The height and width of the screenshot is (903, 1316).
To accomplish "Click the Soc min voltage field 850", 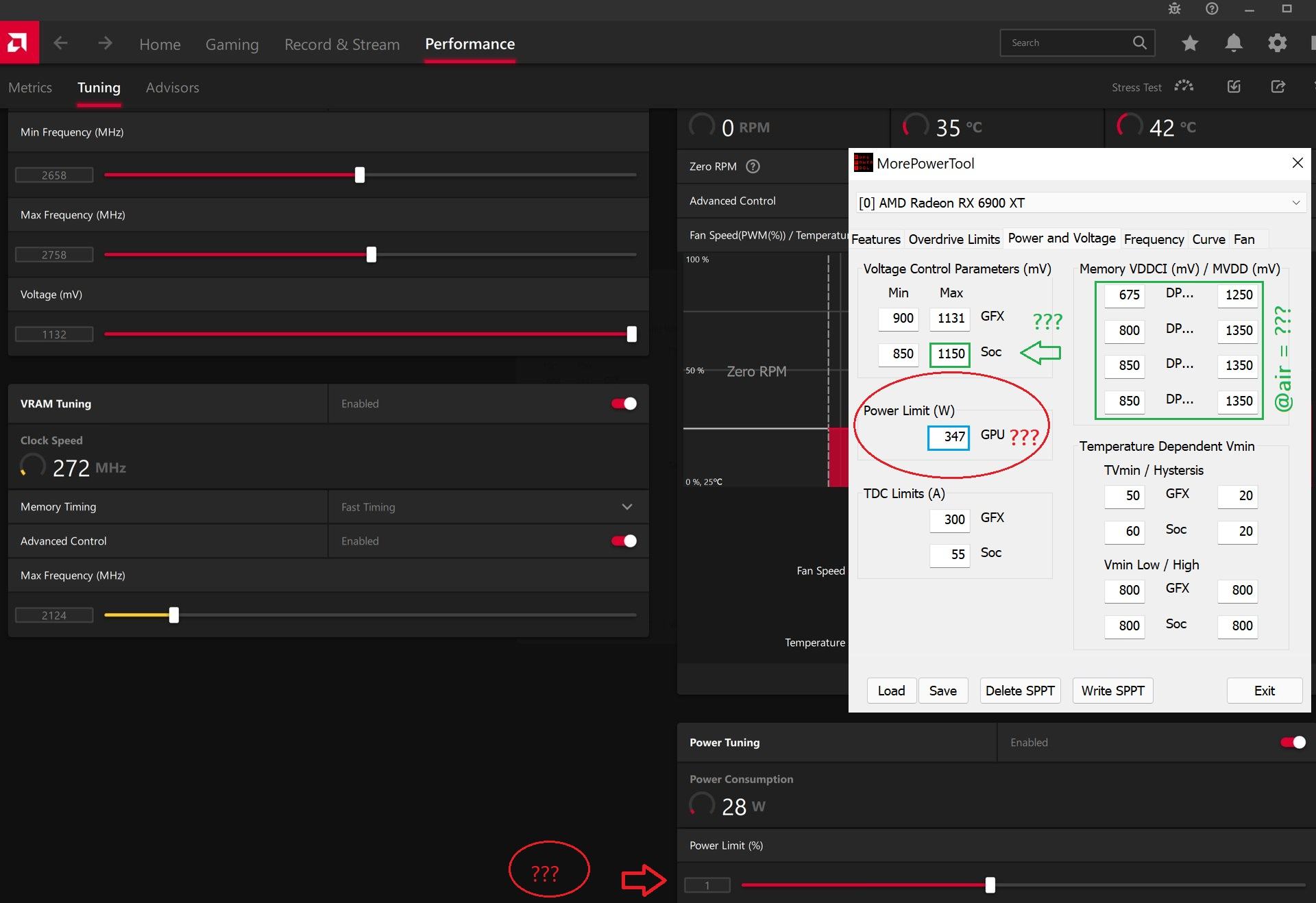I will (898, 354).
